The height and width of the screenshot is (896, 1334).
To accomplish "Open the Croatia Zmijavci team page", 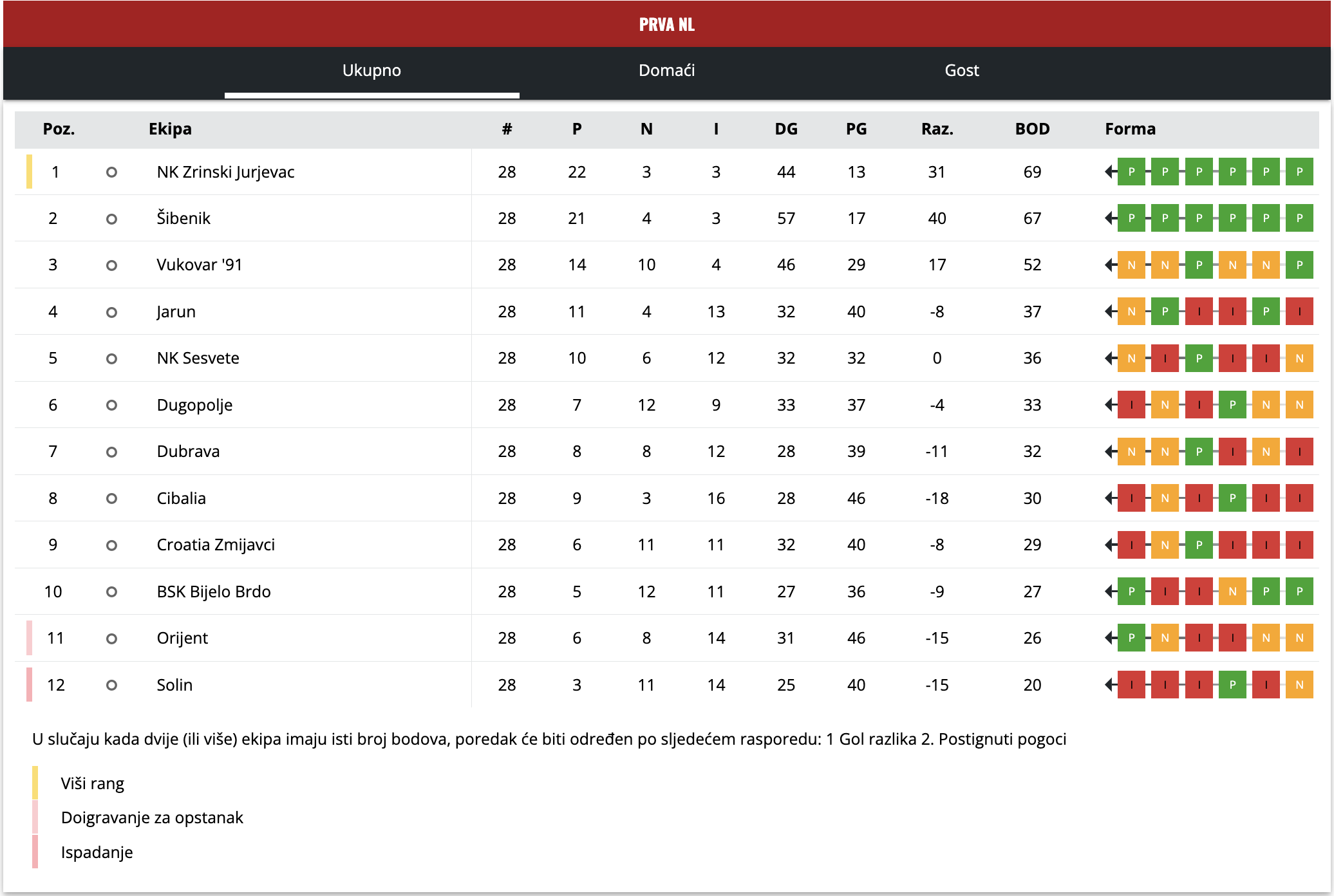I will pos(216,545).
